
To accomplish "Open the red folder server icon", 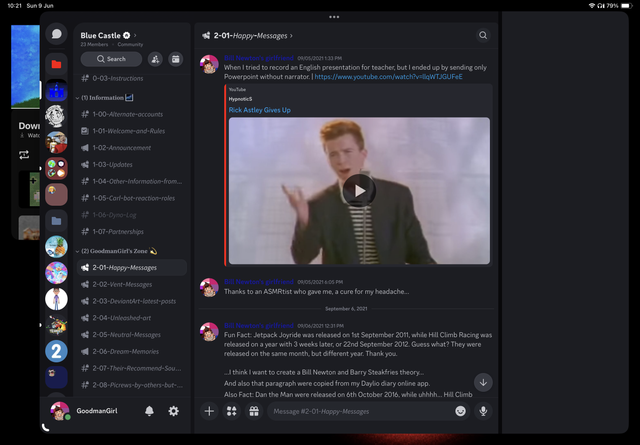I will pyautogui.click(x=56, y=64).
